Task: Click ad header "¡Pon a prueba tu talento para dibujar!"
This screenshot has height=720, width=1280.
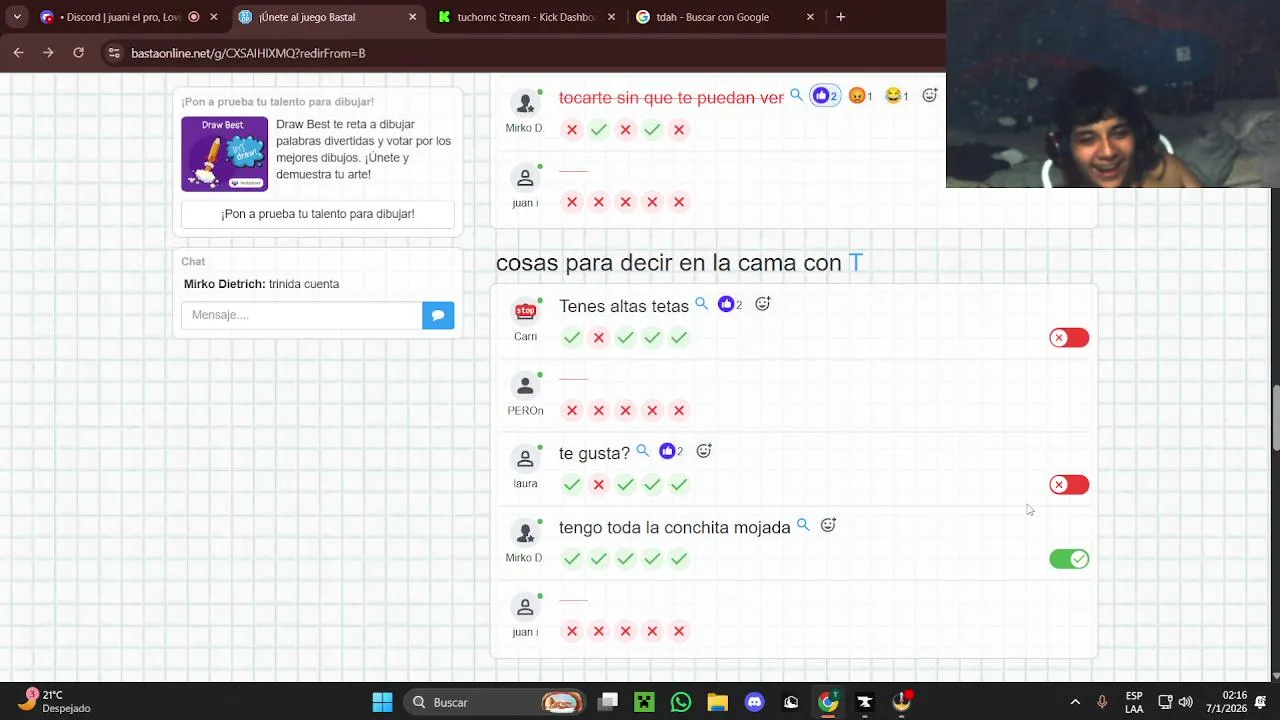Action: pos(278,102)
